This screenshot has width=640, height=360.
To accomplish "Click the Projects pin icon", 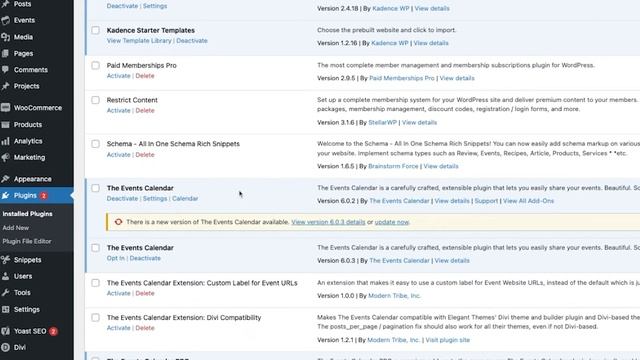I will click(5, 86).
